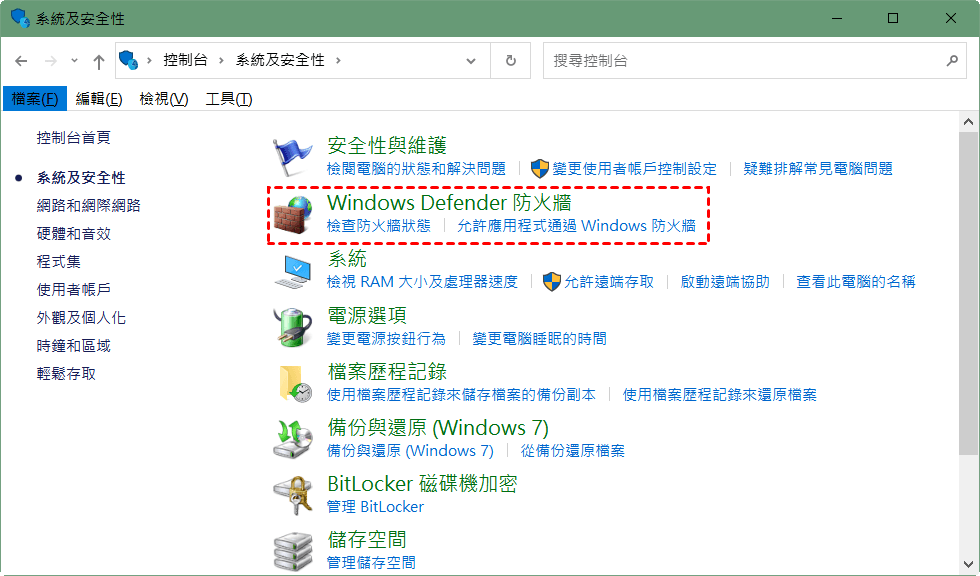Expand the address bar history dropdown
The height and width of the screenshot is (576, 980).
[x=471, y=61]
